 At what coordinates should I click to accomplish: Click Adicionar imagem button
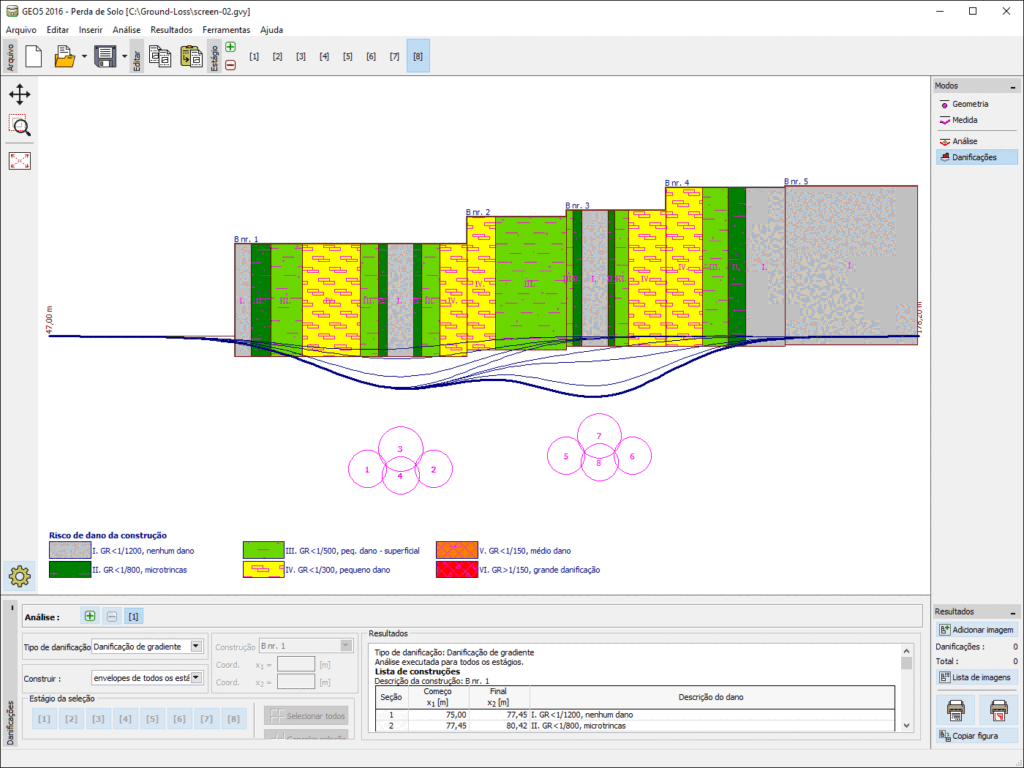(x=976, y=630)
